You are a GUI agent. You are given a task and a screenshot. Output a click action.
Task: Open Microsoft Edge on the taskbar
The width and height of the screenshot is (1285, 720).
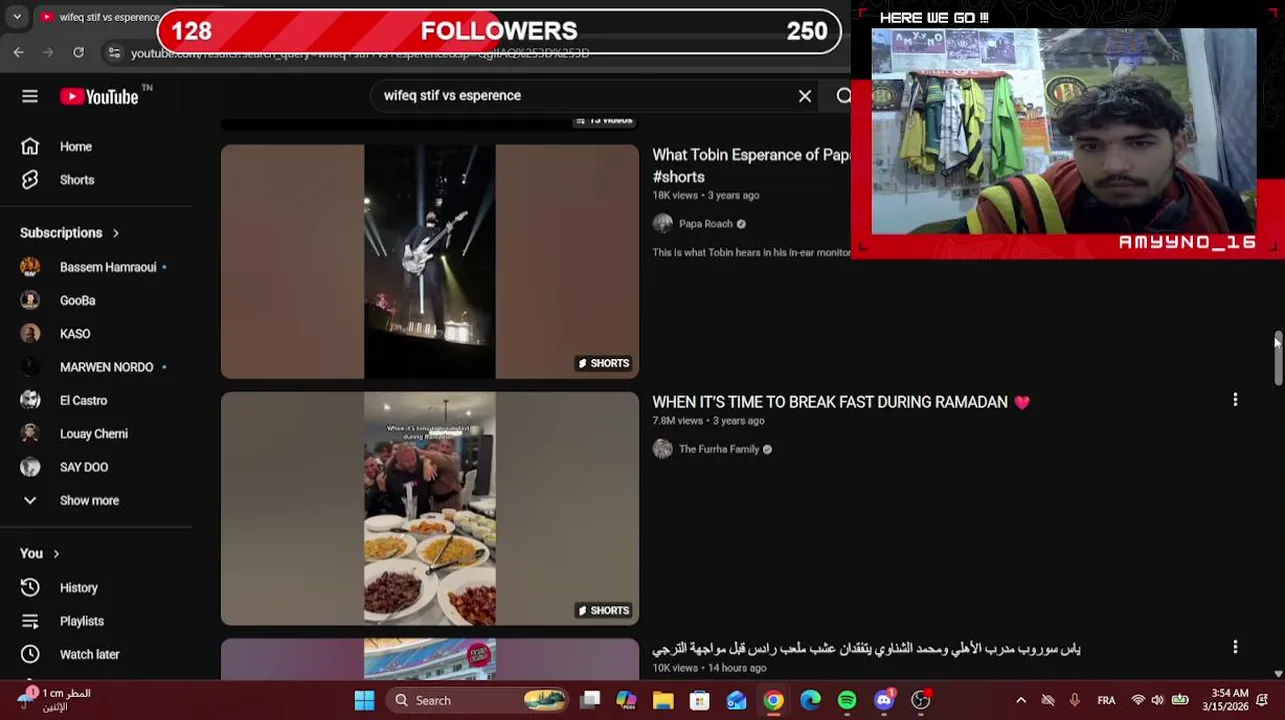810,701
